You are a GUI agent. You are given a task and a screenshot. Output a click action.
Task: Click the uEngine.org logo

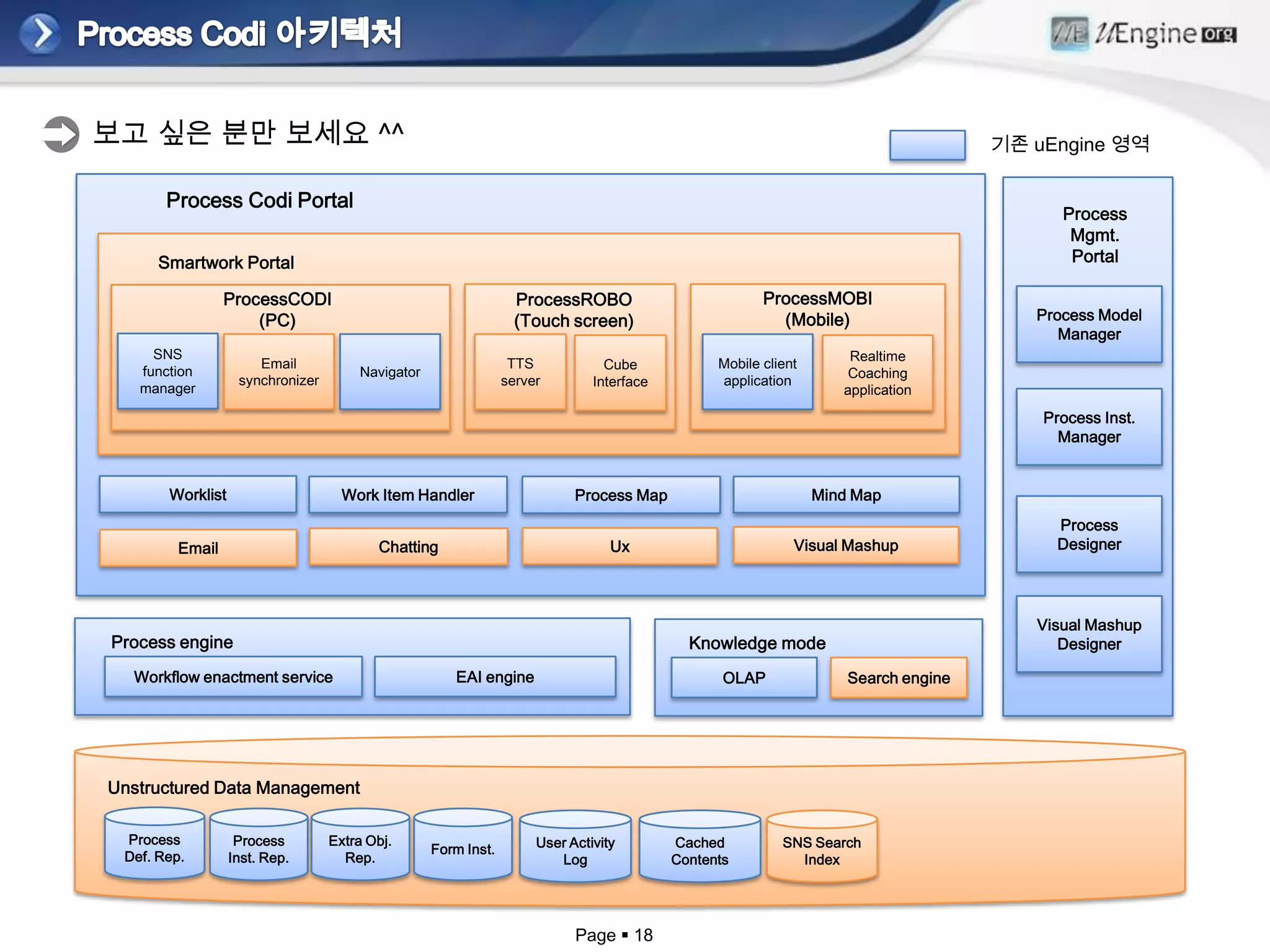pos(1143,33)
